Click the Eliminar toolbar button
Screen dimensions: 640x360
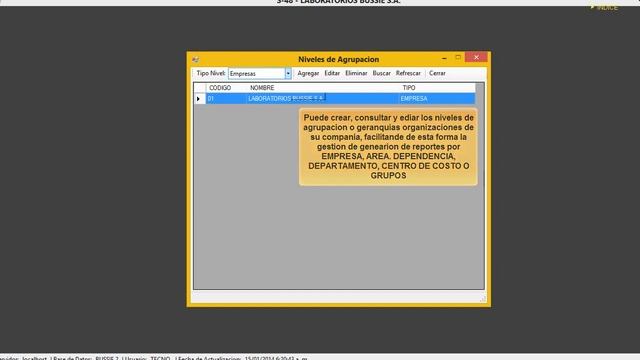coord(356,73)
